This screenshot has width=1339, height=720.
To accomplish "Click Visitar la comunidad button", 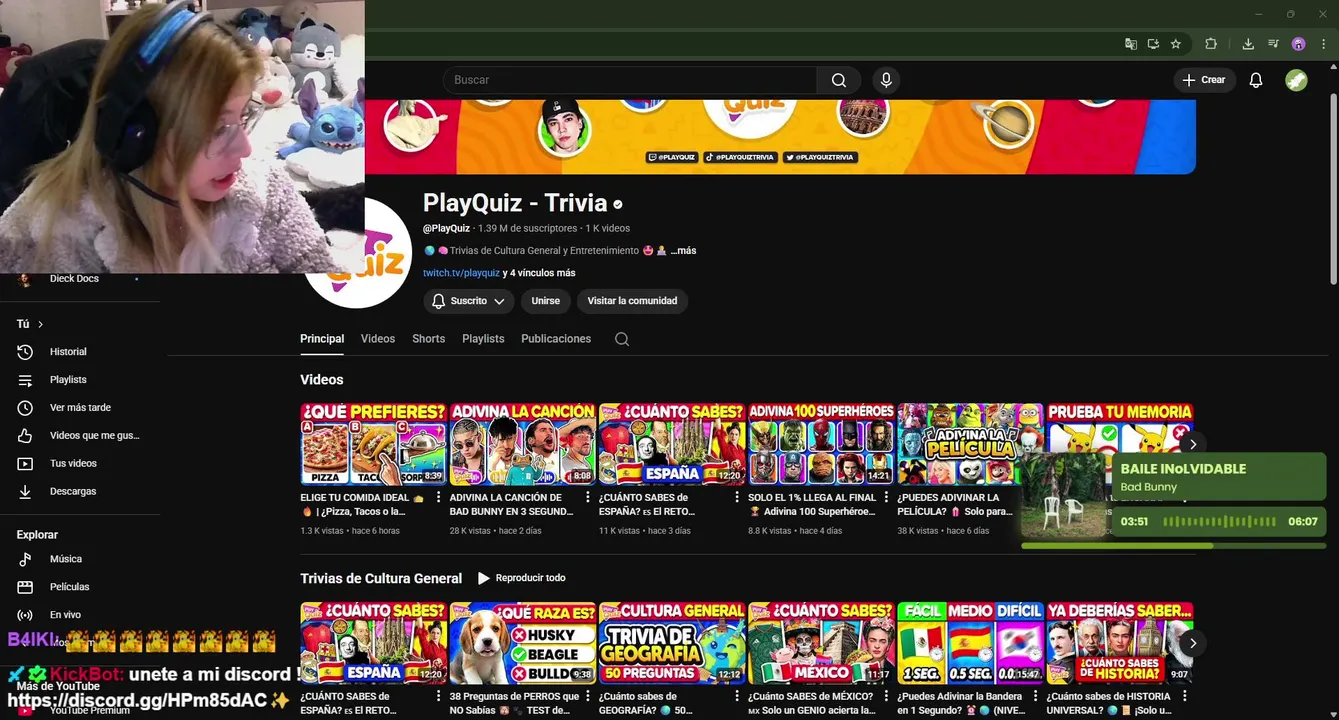I will pos(632,301).
